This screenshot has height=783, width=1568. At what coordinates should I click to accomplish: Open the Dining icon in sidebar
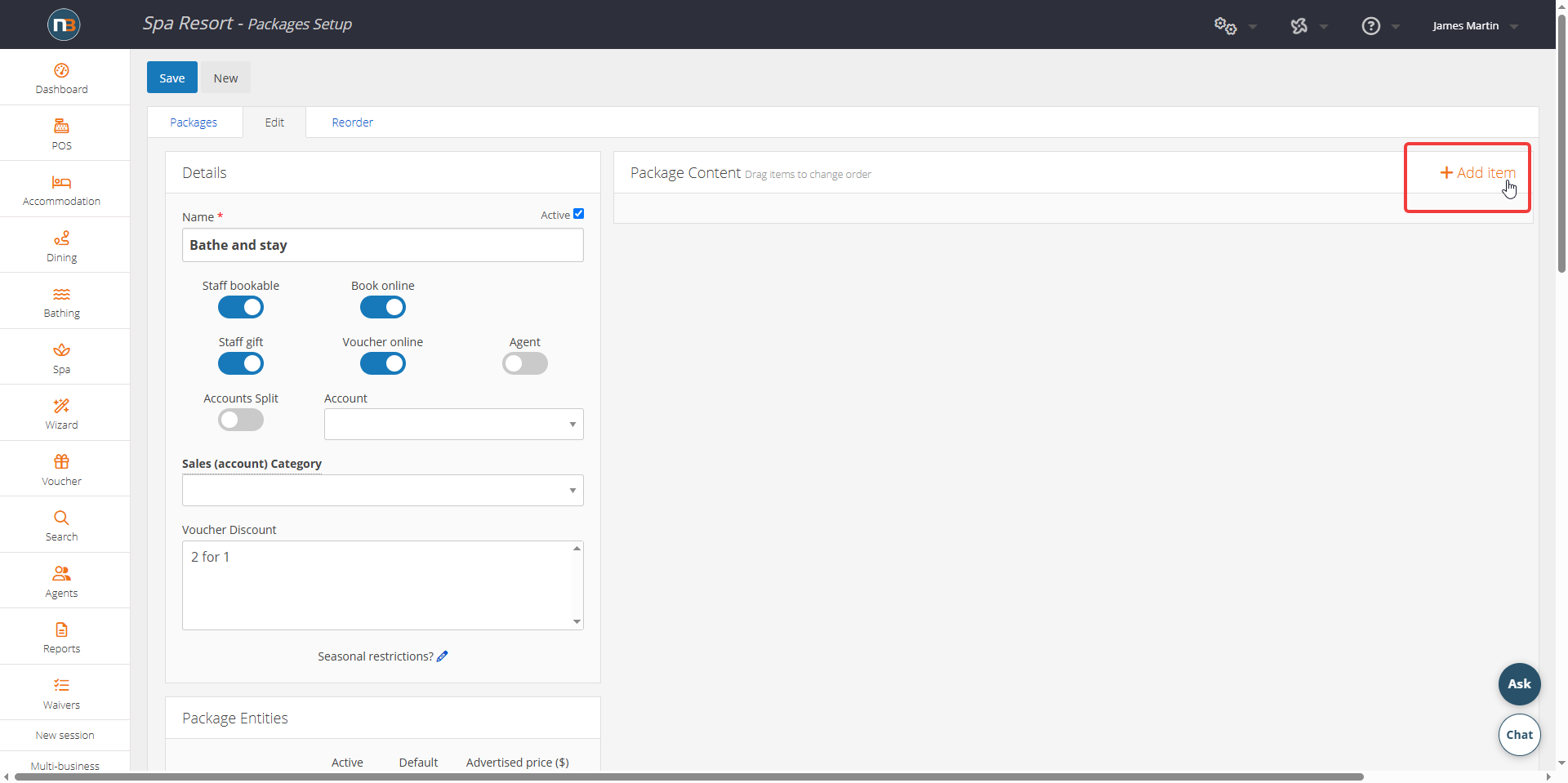[x=61, y=238]
